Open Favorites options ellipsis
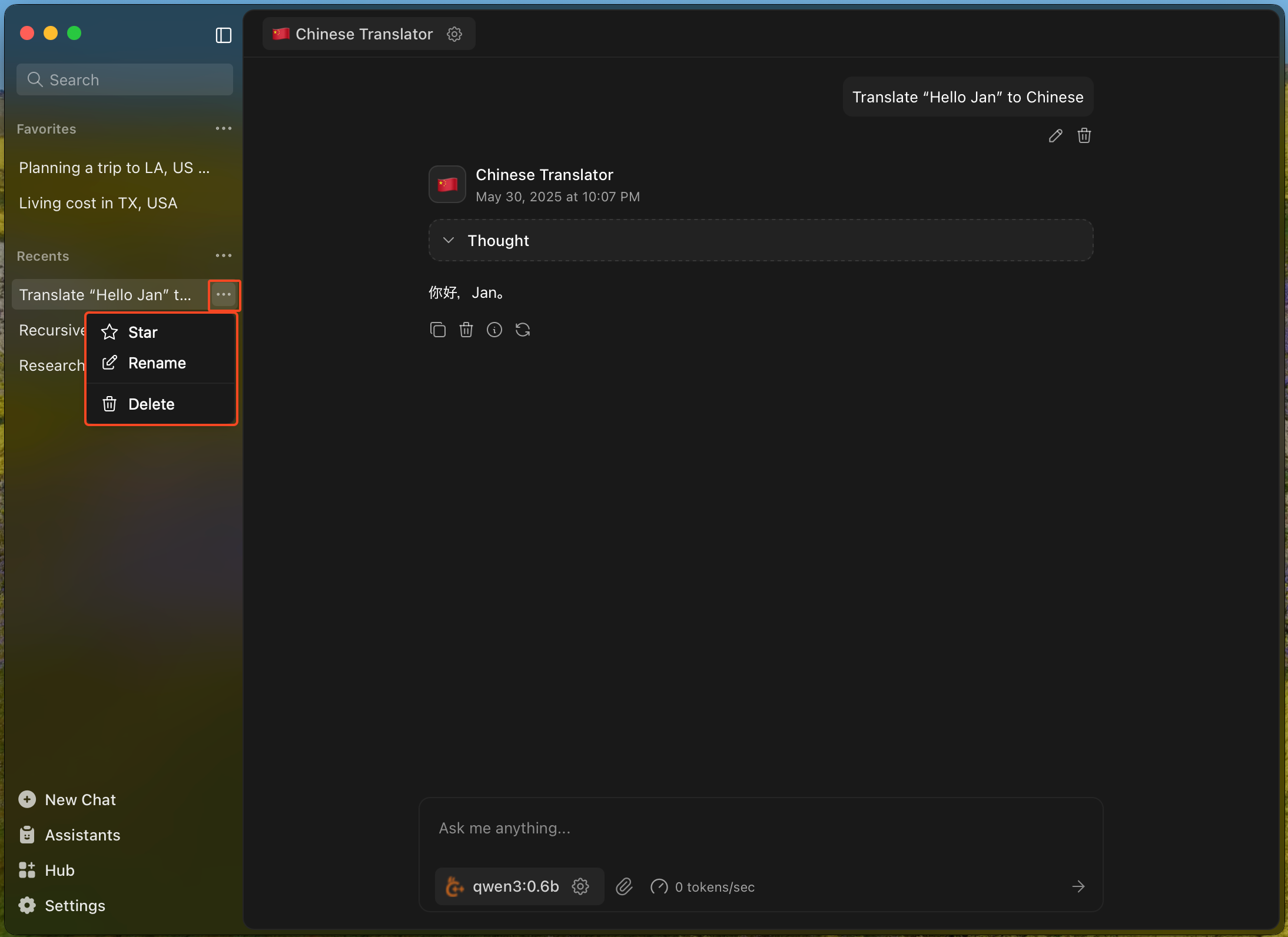Screen dimensions: 1288x937 click(223, 128)
